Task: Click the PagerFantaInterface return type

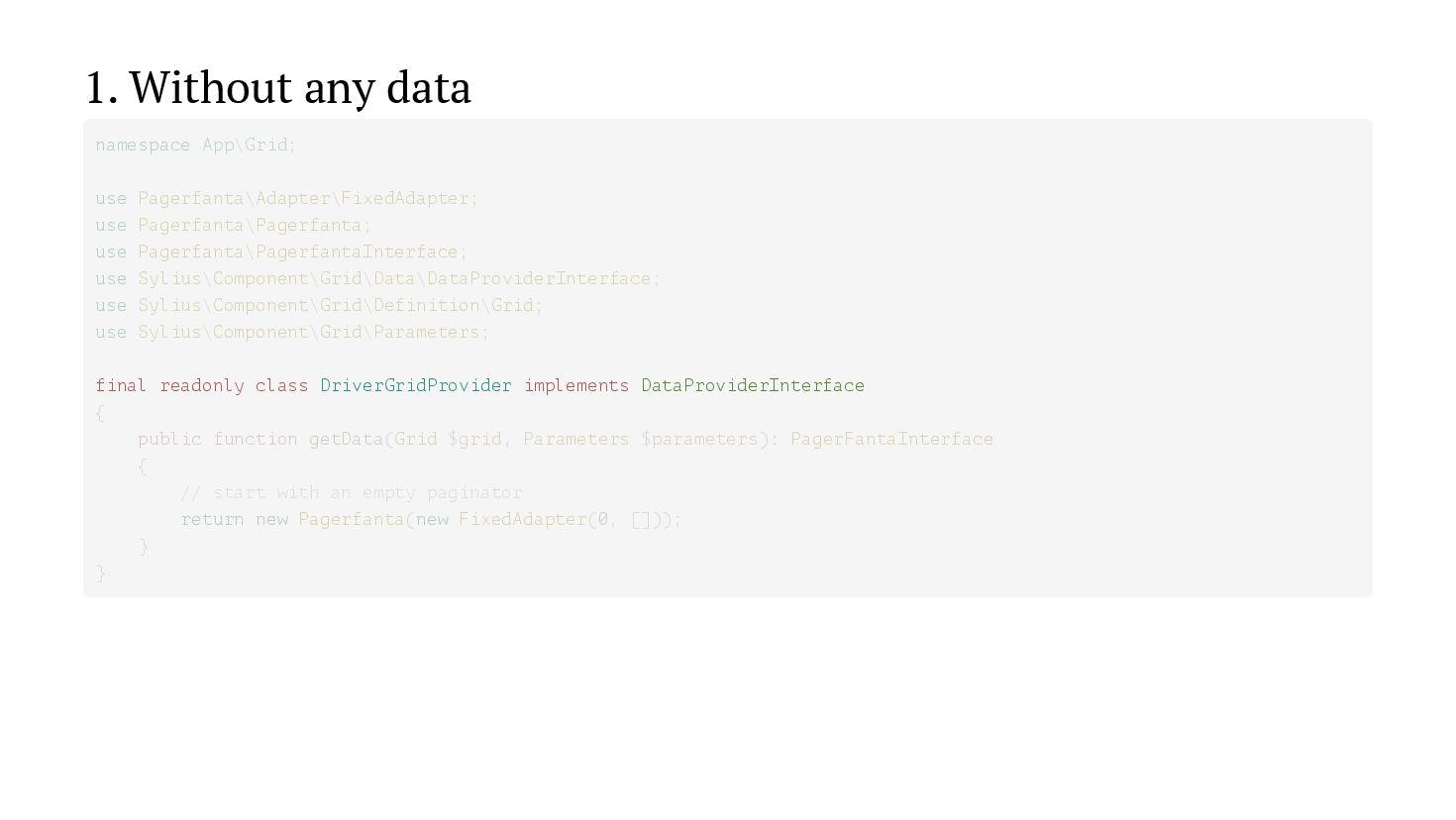Action: click(x=891, y=440)
